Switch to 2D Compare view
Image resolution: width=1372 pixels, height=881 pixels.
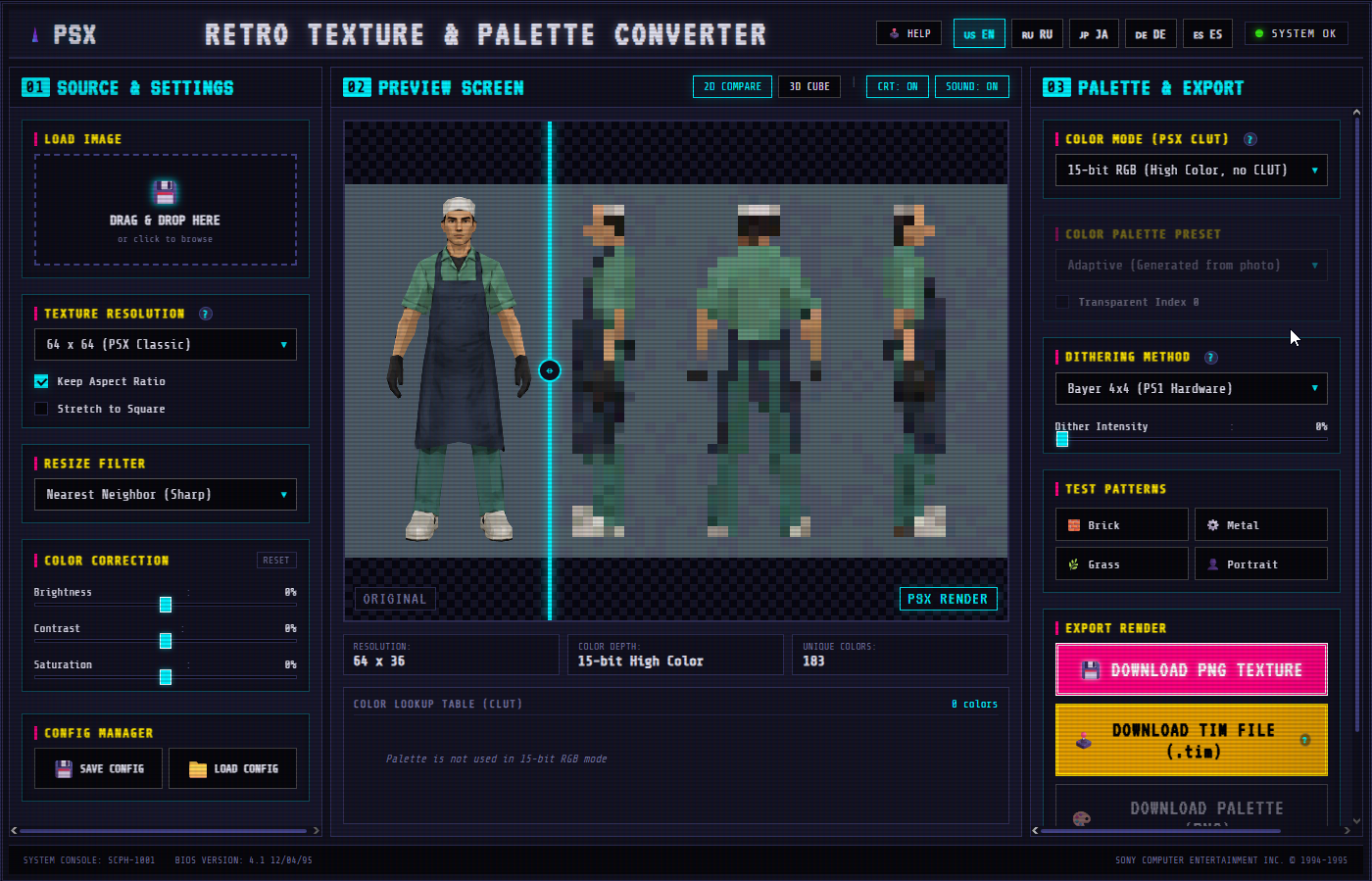732,86
